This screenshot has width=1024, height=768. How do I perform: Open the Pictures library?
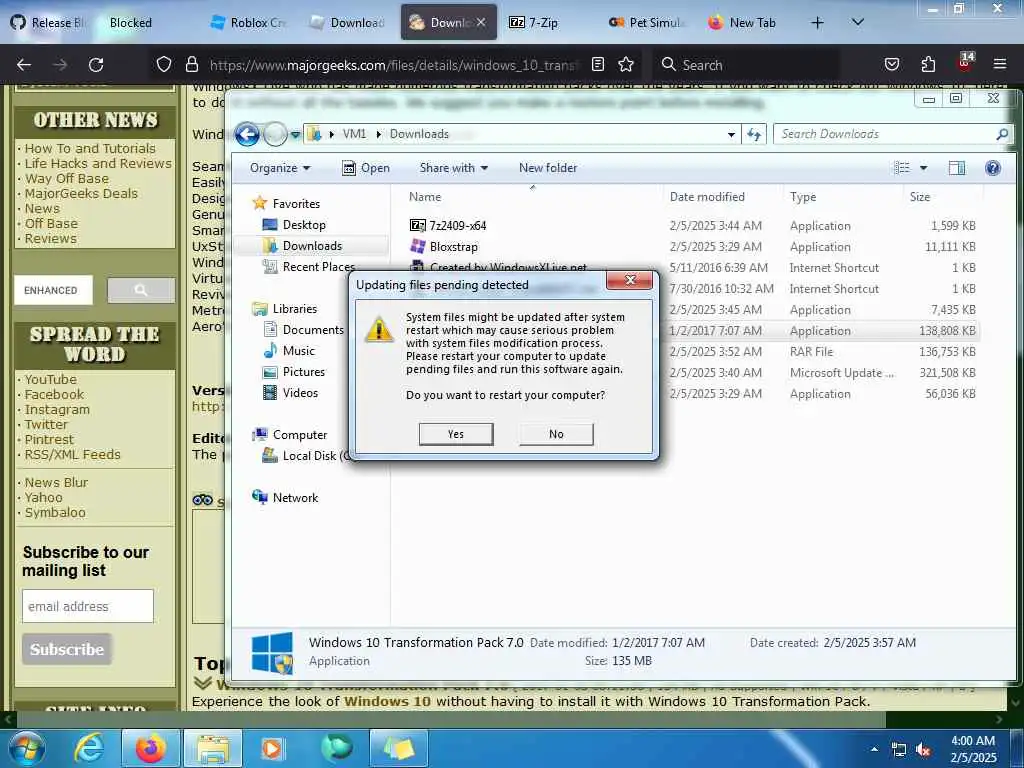[x=293, y=372]
